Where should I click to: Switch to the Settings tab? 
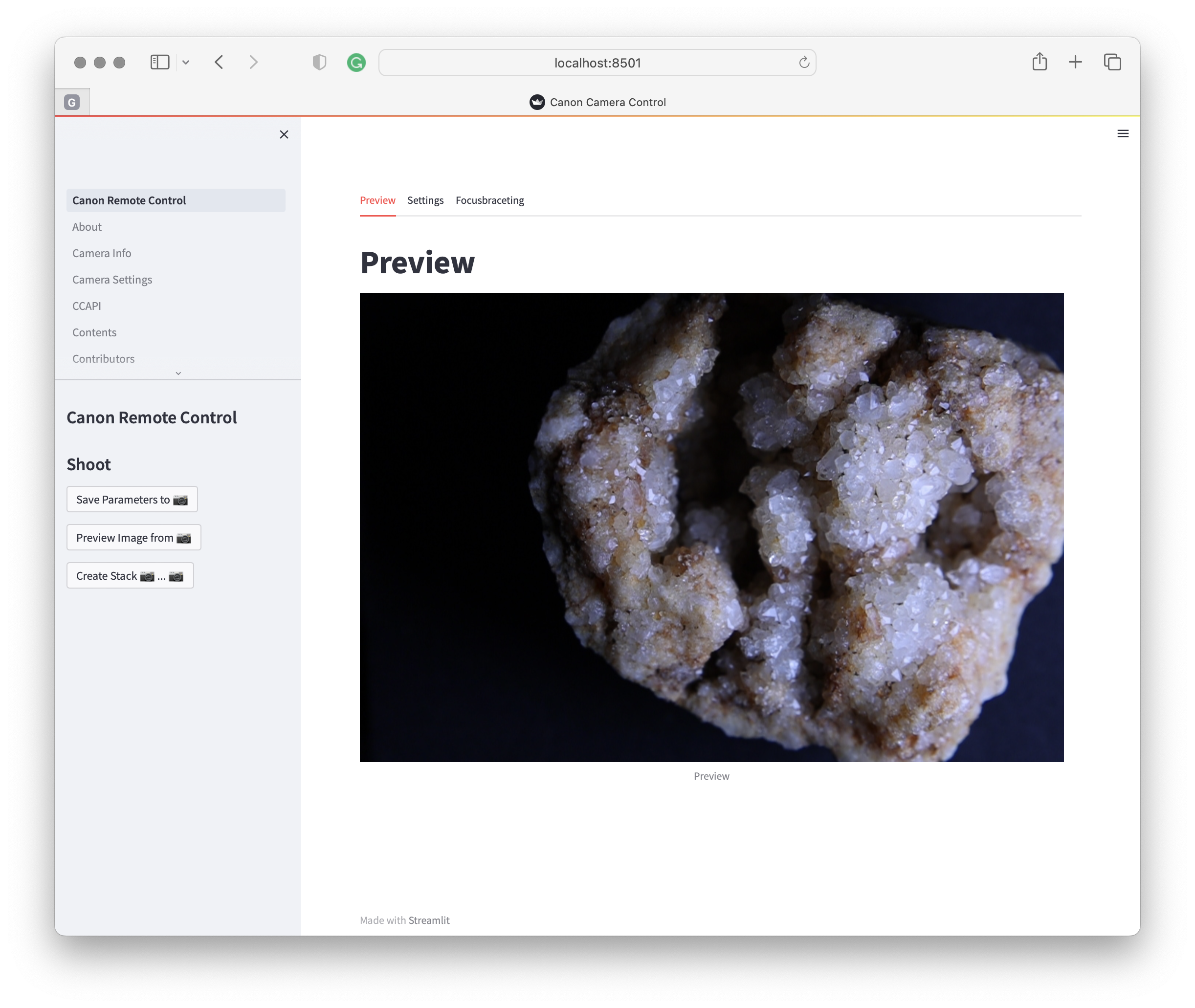425,200
